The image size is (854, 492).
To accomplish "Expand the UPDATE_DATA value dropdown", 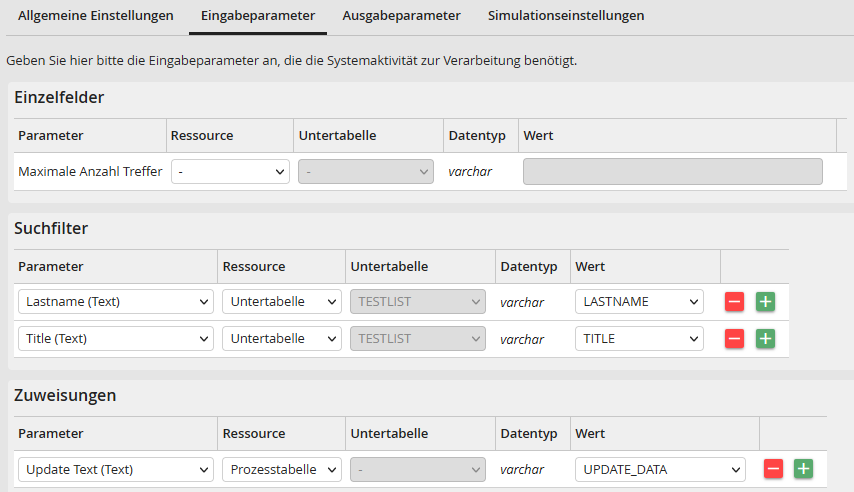I will [660, 468].
